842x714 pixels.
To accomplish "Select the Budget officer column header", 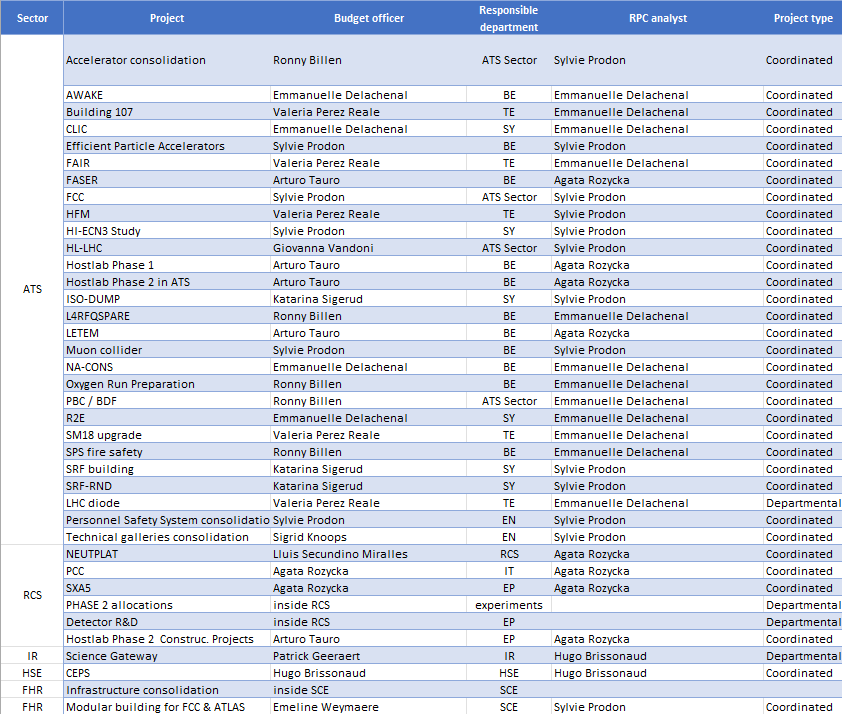I will (x=366, y=18).
